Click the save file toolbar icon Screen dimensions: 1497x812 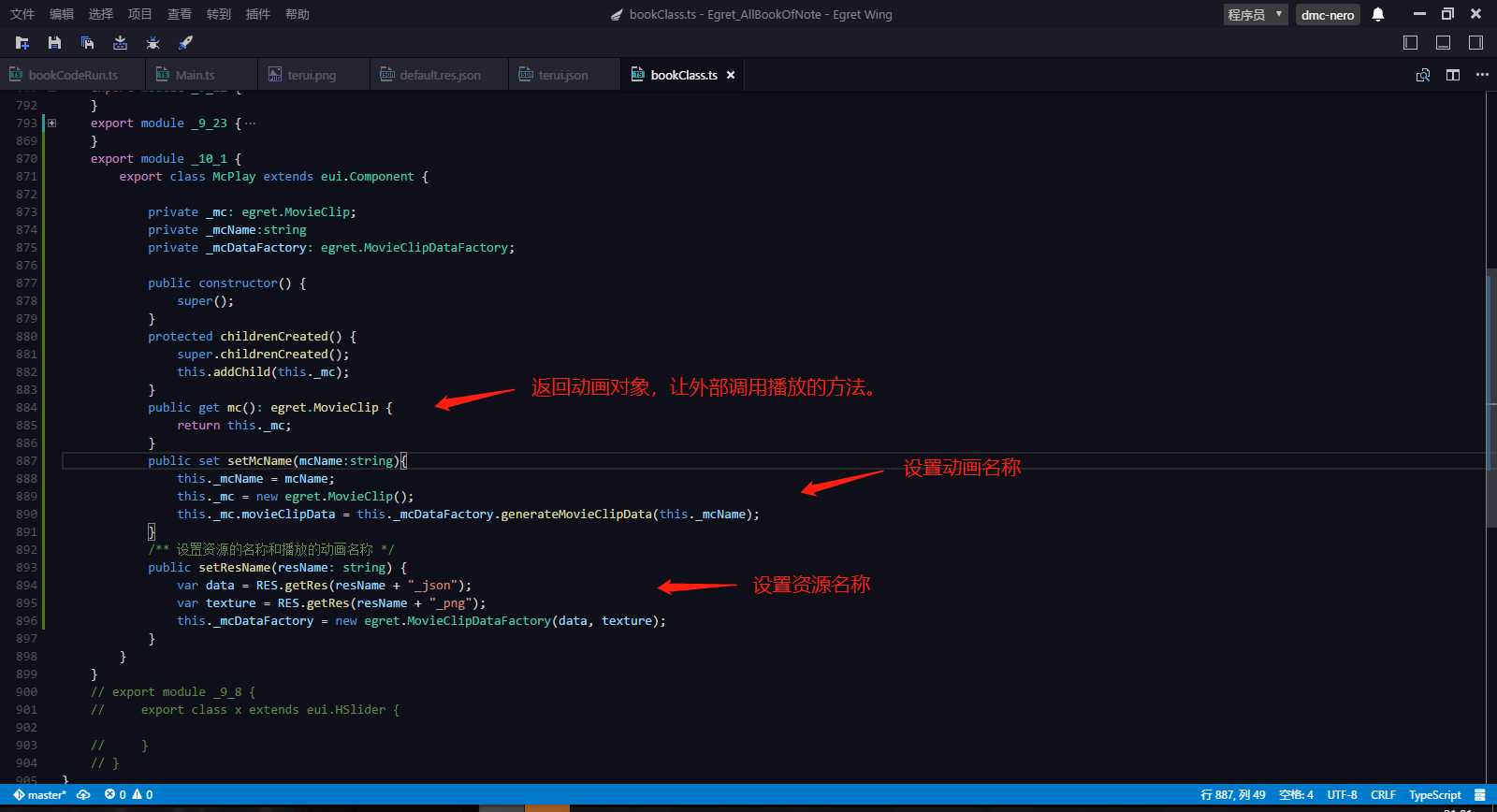point(54,43)
